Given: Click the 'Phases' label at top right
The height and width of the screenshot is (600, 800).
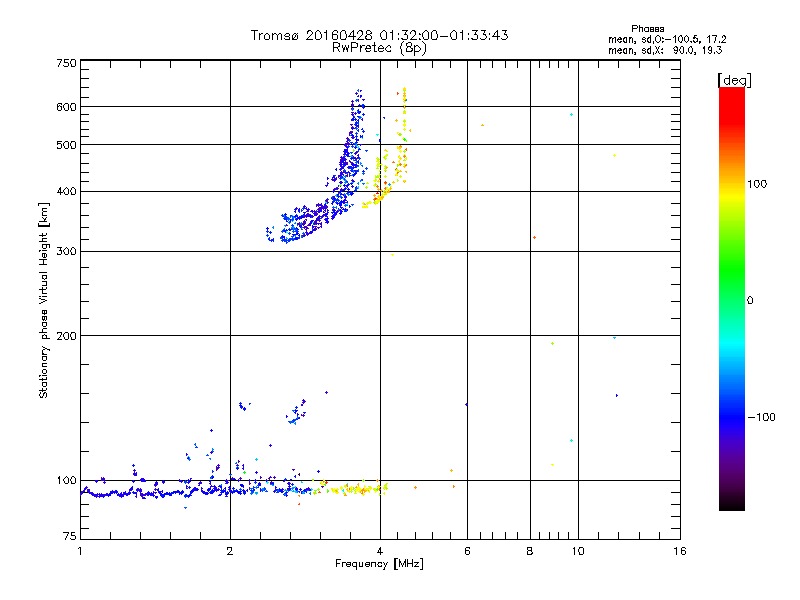Looking at the screenshot, I should (647, 29).
